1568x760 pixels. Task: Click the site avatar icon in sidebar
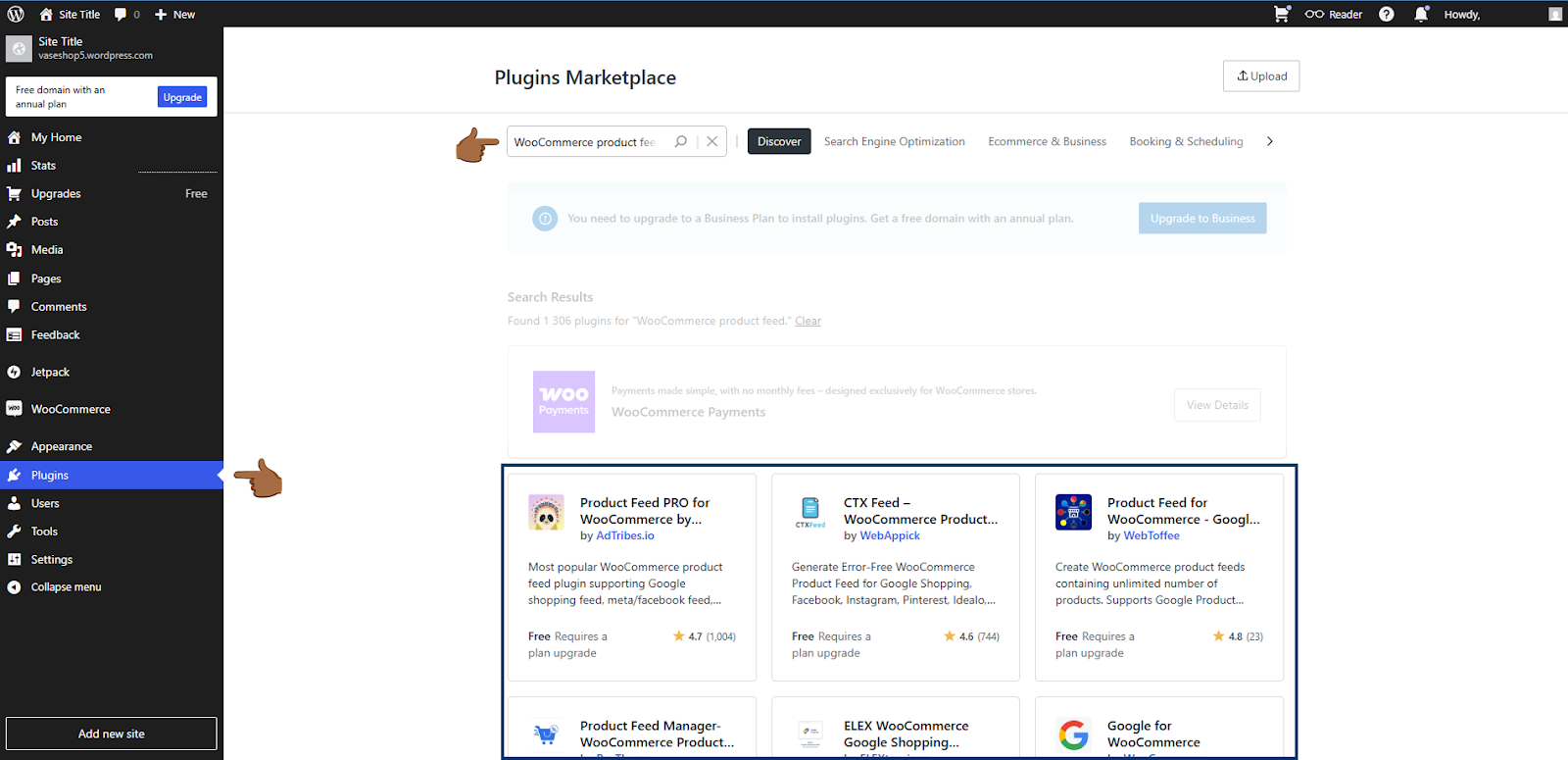click(19, 49)
